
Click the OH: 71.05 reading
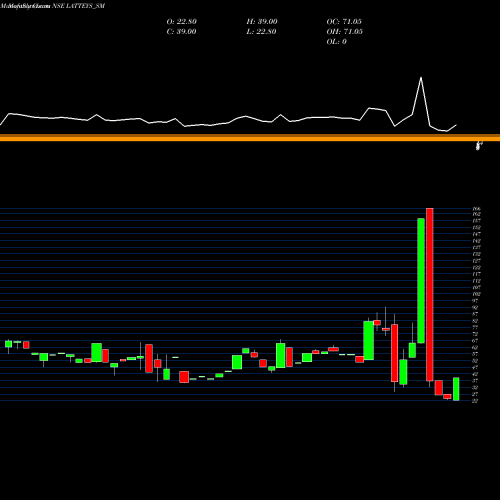click(345, 32)
